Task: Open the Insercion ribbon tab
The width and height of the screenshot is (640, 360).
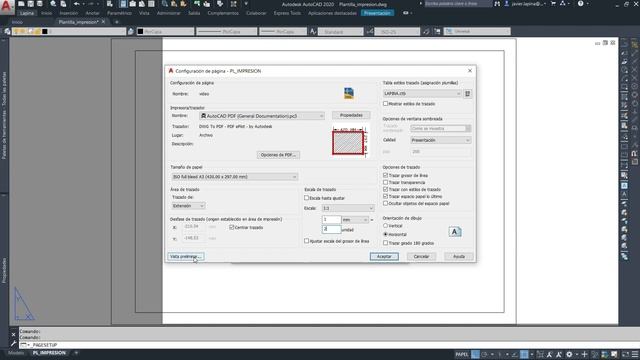Action: click(x=69, y=13)
